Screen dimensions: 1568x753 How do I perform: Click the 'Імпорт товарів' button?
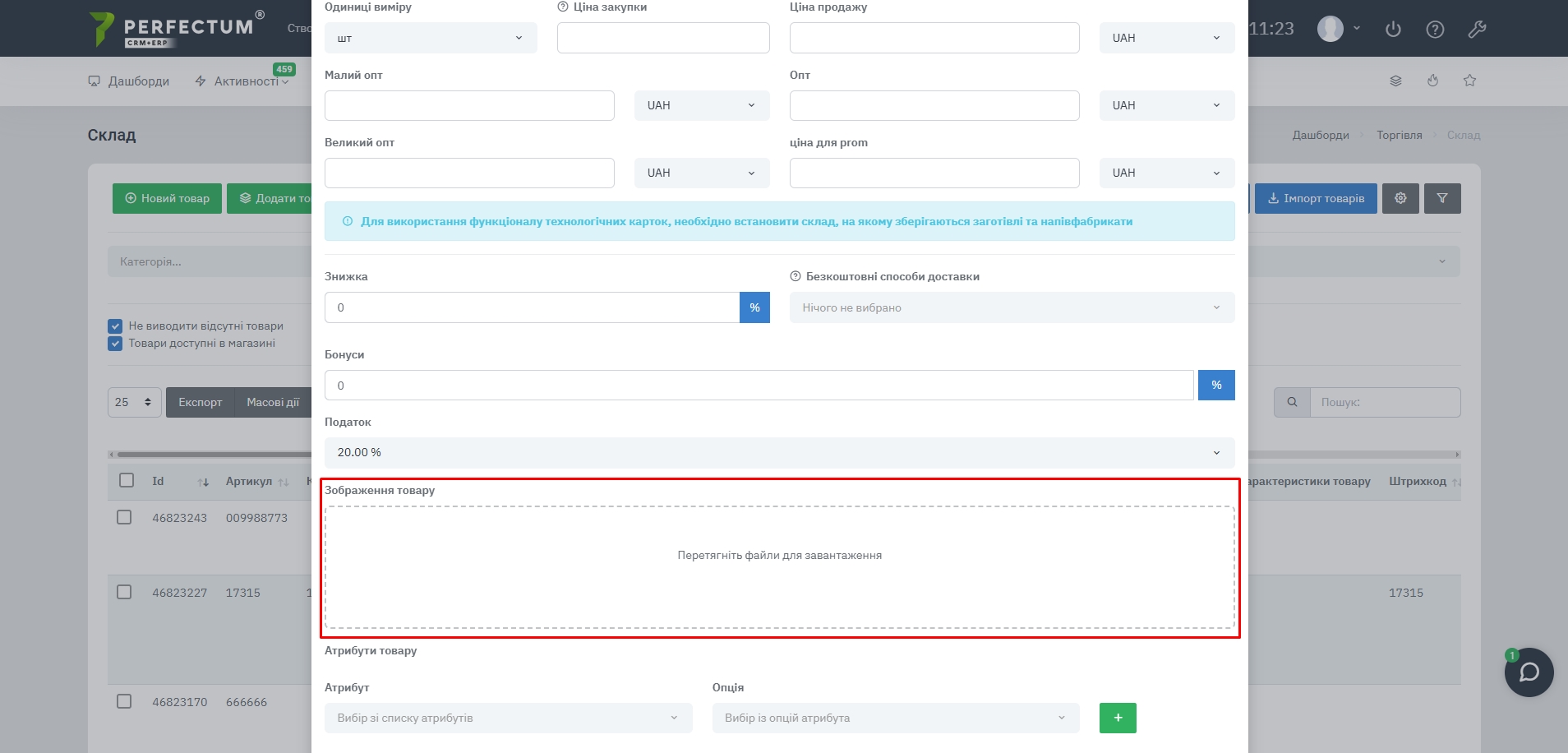pos(1315,198)
